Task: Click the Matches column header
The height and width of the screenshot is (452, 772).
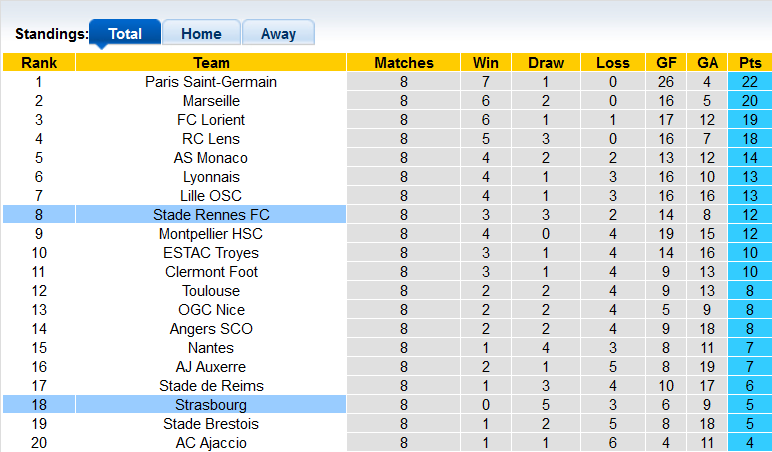Action: [404, 63]
